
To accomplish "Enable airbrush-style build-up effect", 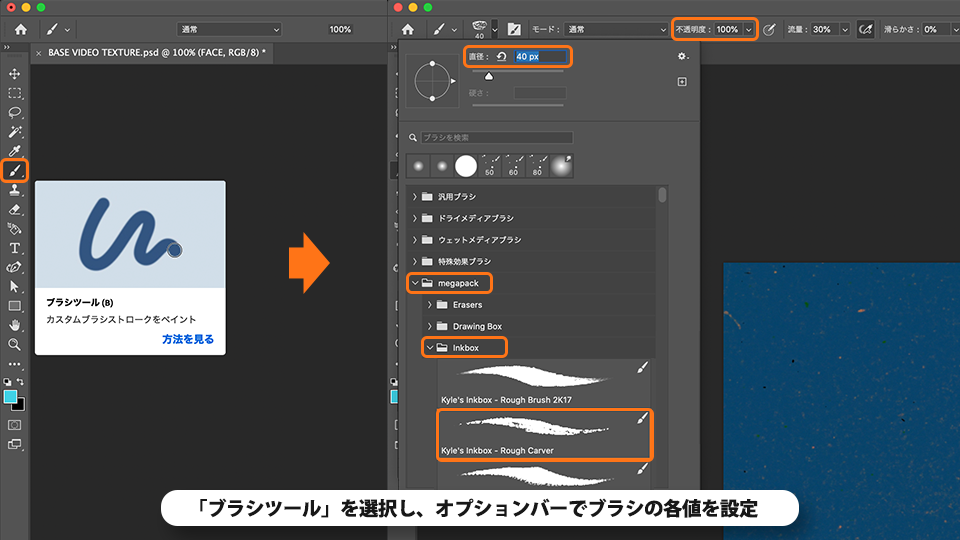I will click(x=866, y=29).
